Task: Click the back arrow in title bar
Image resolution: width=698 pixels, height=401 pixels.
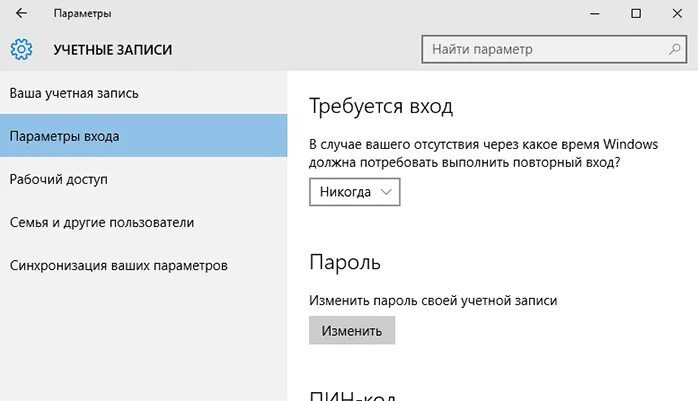Action: tap(22, 14)
